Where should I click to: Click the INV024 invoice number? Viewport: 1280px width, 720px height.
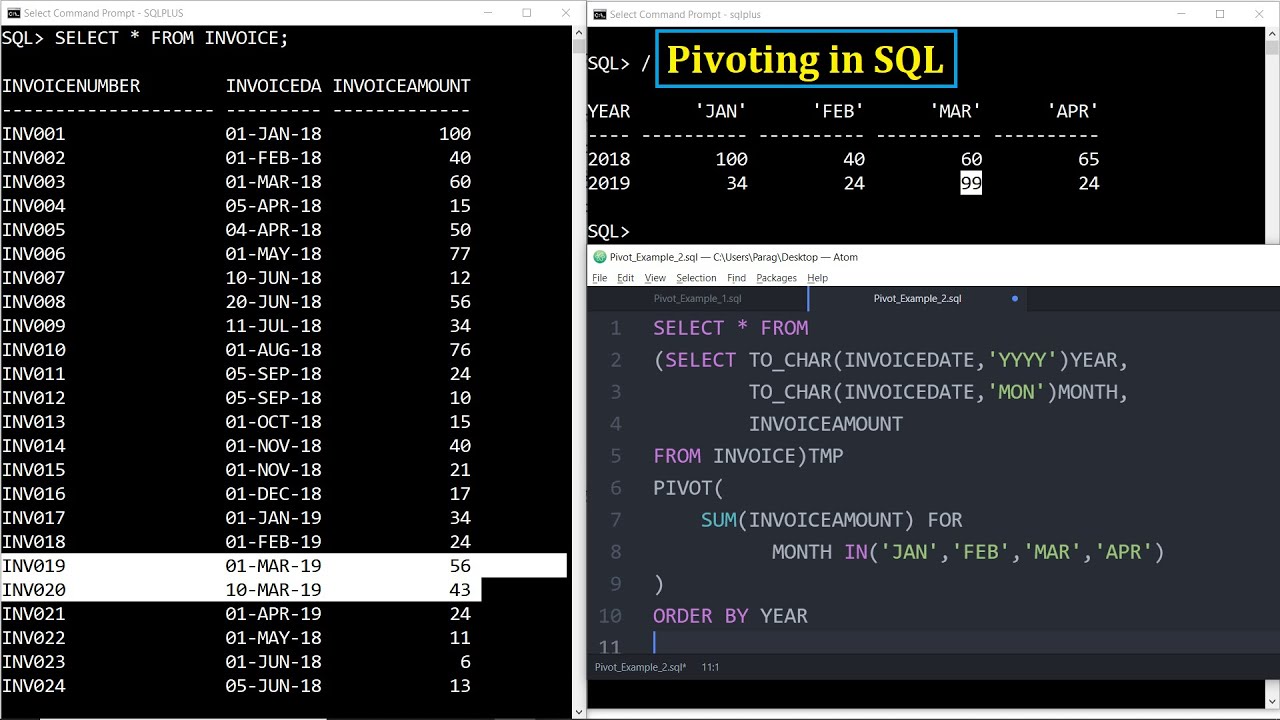tap(34, 686)
